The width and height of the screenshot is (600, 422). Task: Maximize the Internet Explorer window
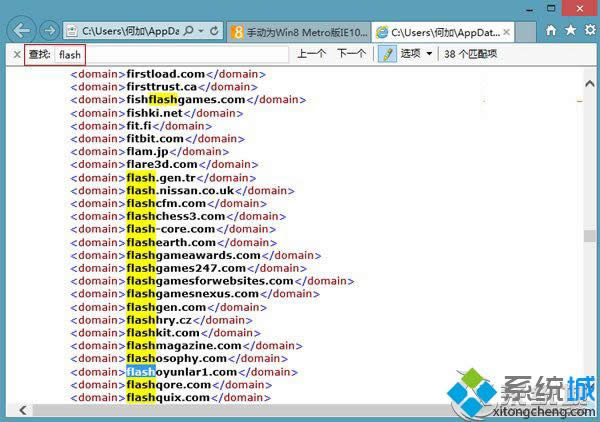551,8
